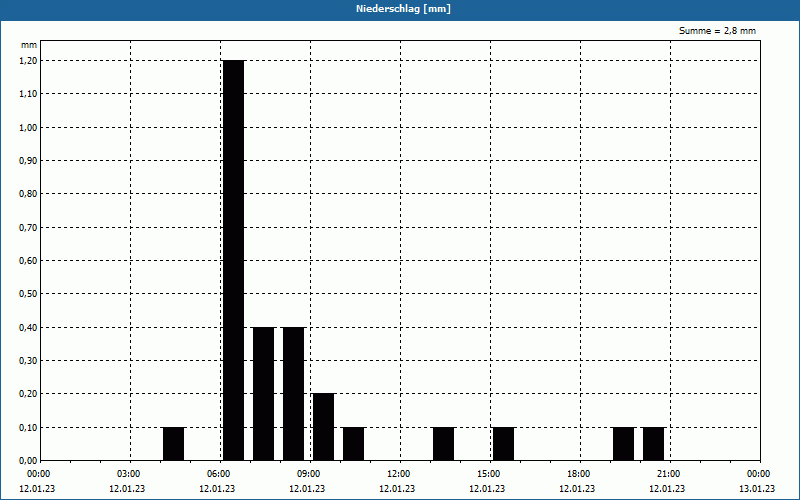This screenshot has height=500, width=800.
Task: Click the 1,10 y-axis label
Action: click(28, 94)
